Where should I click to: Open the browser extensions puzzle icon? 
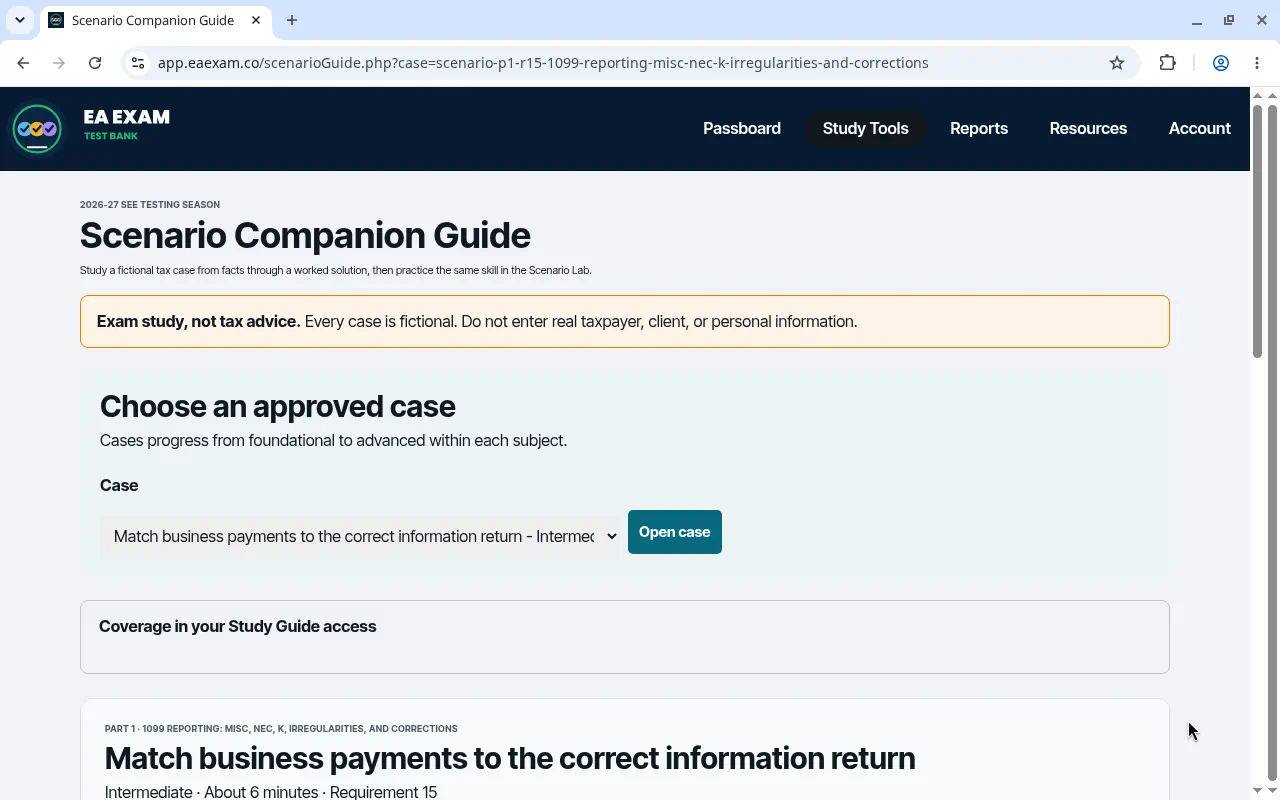(x=1167, y=63)
